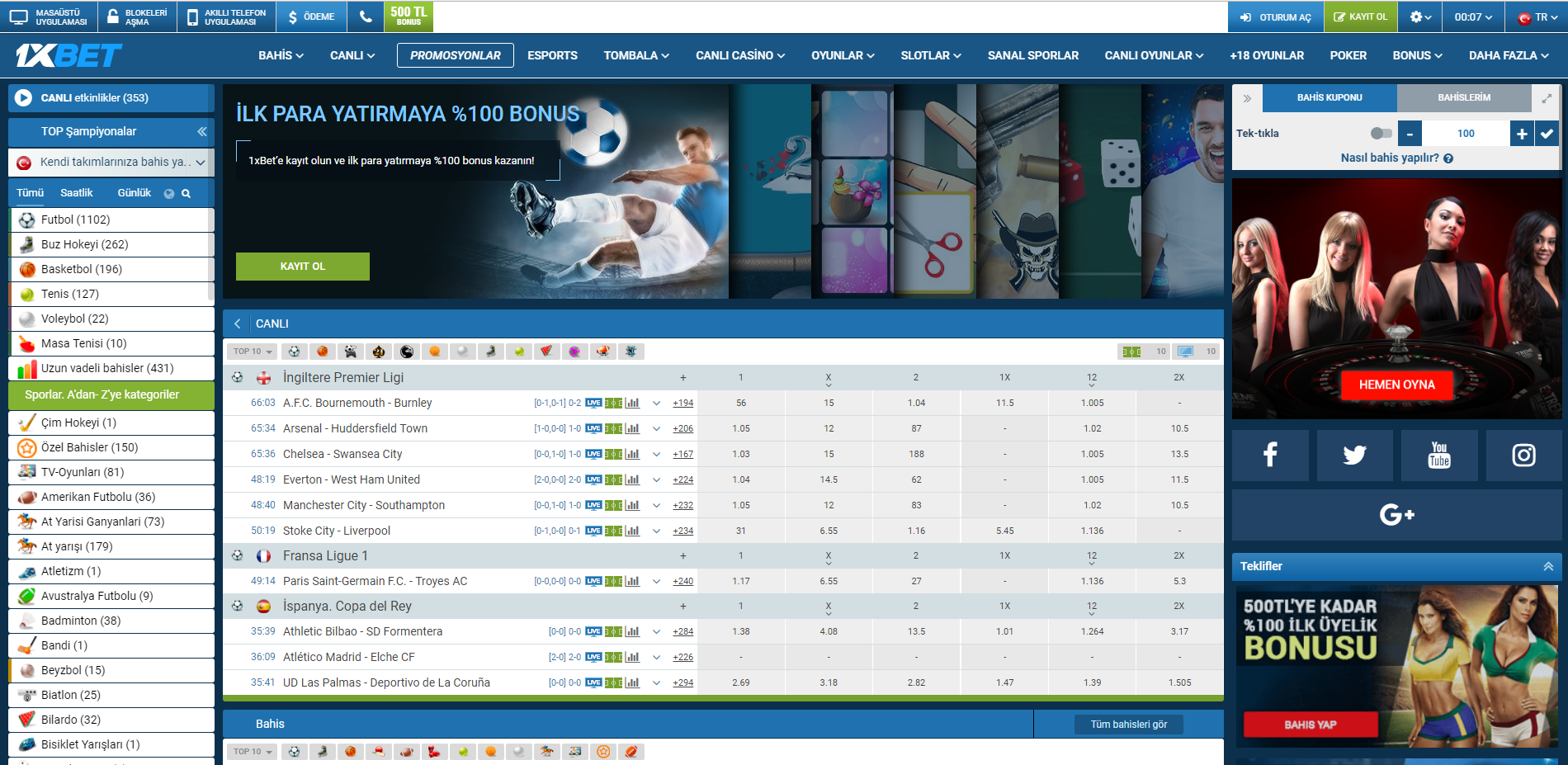Open the PROMOSYONLAR menu item
The width and height of the screenshot is (1568, 765).
pyautogui.click(x=455, y=55)
